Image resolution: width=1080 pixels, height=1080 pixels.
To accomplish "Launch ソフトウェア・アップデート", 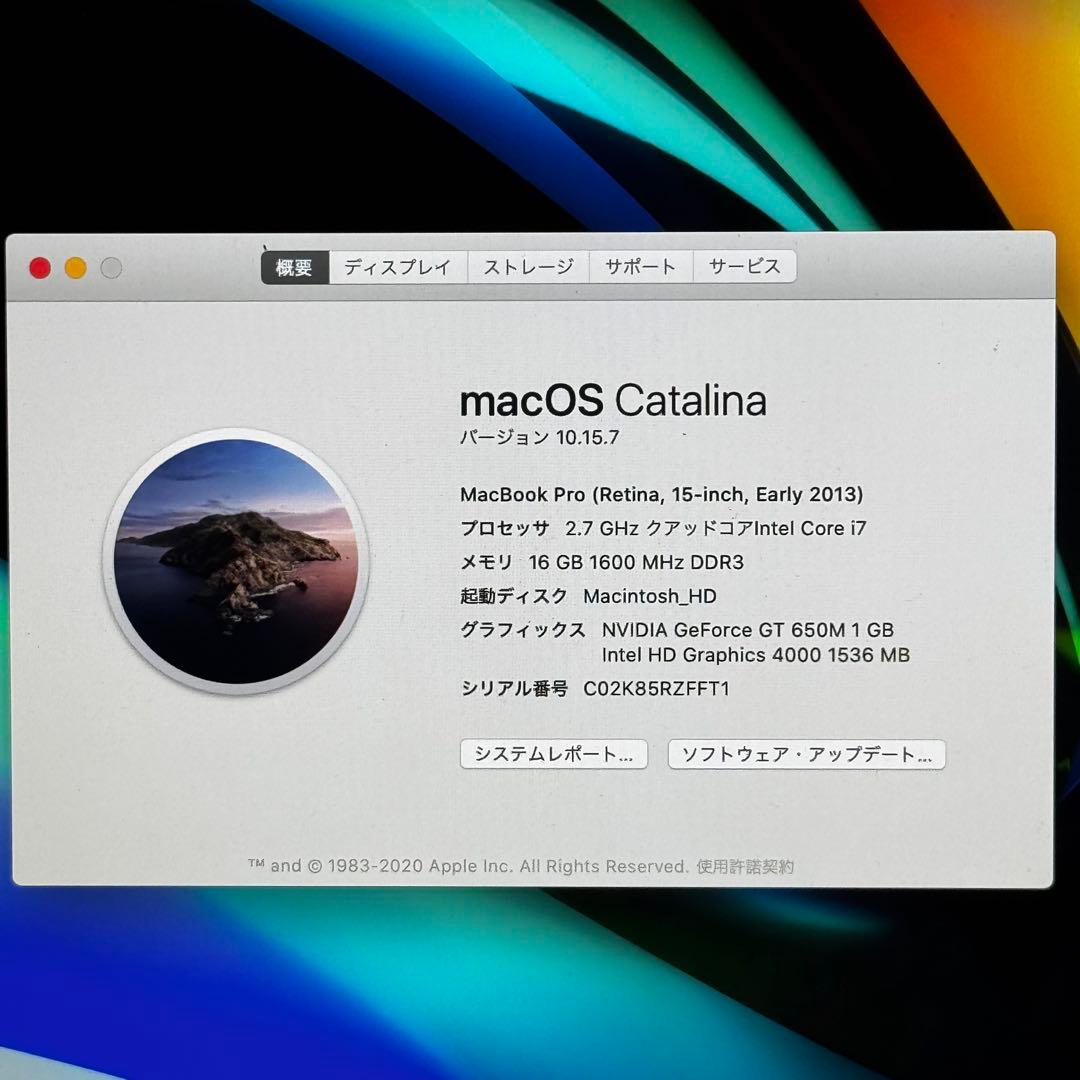I will pyautogui.click(x=806, y=755).
